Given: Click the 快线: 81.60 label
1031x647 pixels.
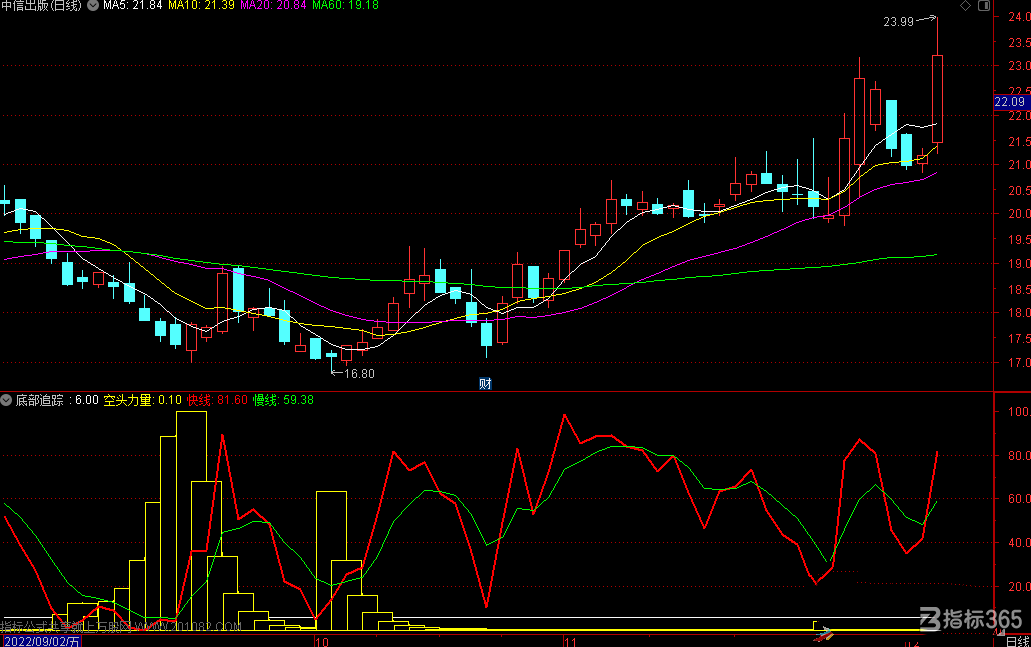Looking at the screenshot, I should 217,400.
